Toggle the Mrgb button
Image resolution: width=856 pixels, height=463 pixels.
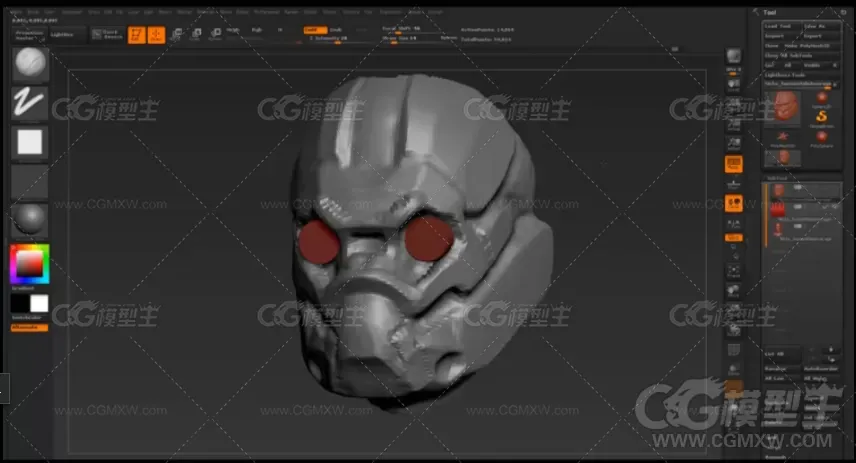(233, 30)
